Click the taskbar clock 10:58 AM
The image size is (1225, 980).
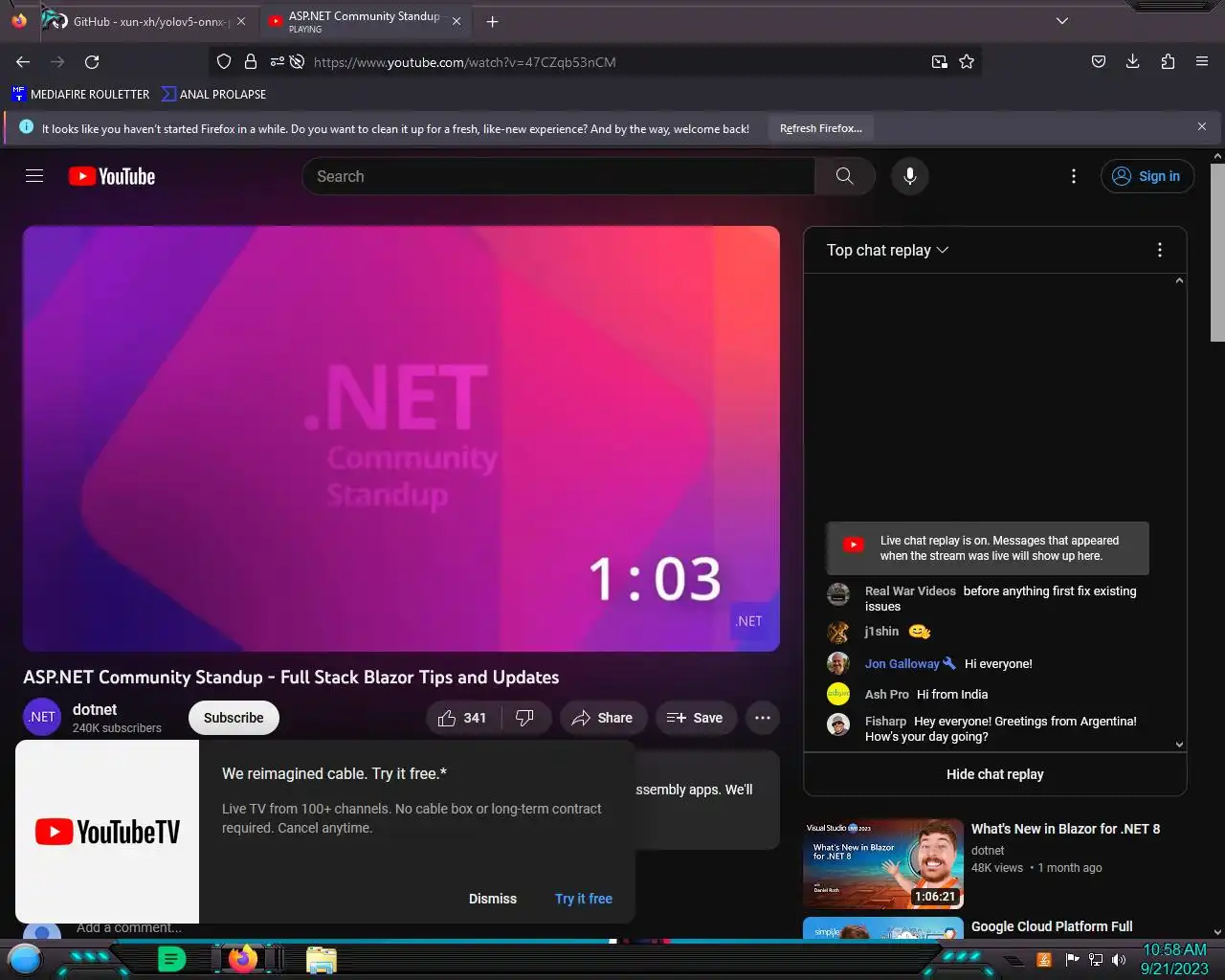(x=1174, y=949)
